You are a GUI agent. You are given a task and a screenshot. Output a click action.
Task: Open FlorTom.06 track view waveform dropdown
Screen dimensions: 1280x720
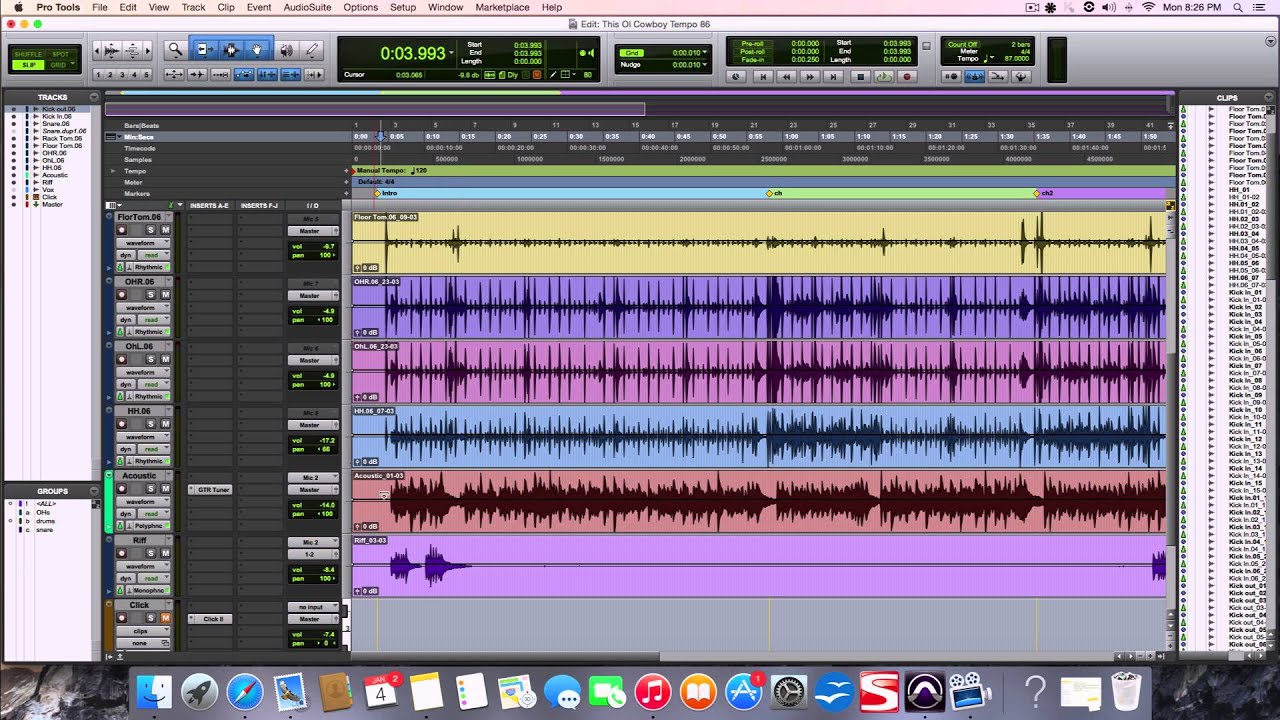point(144,243)
